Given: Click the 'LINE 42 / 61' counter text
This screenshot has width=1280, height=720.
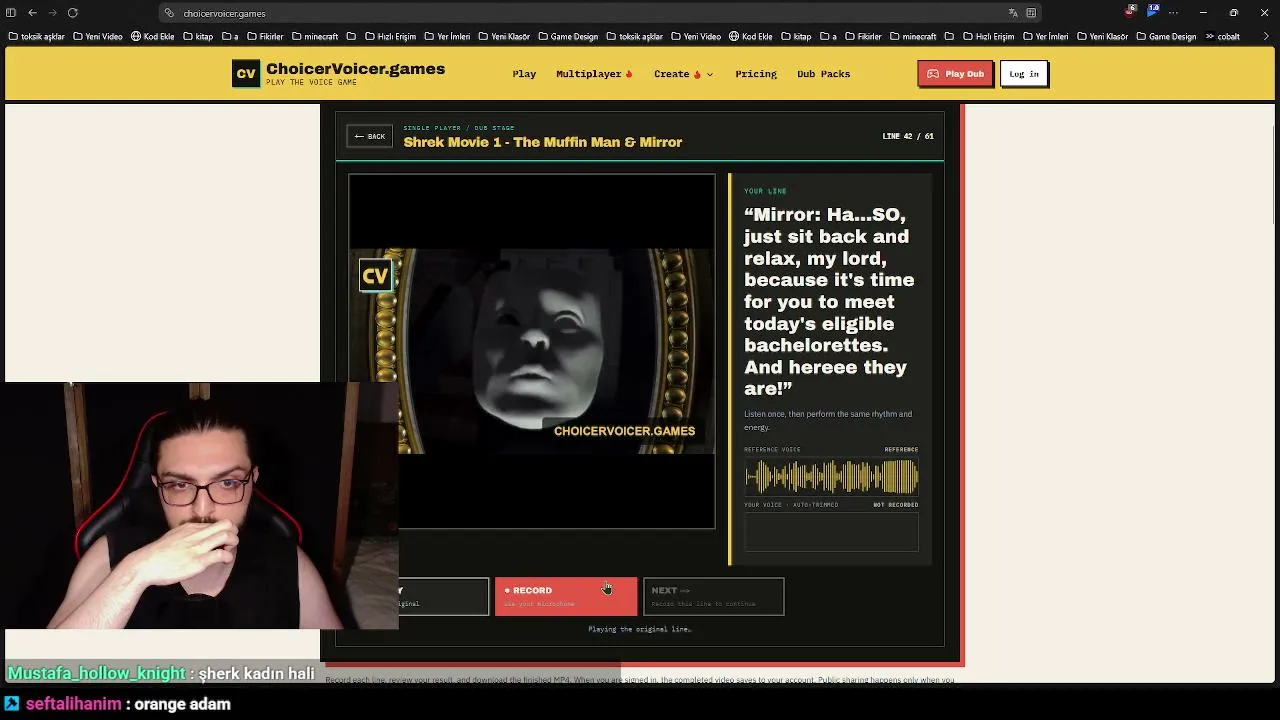Looking at the screenshot, I should [908, 136].
